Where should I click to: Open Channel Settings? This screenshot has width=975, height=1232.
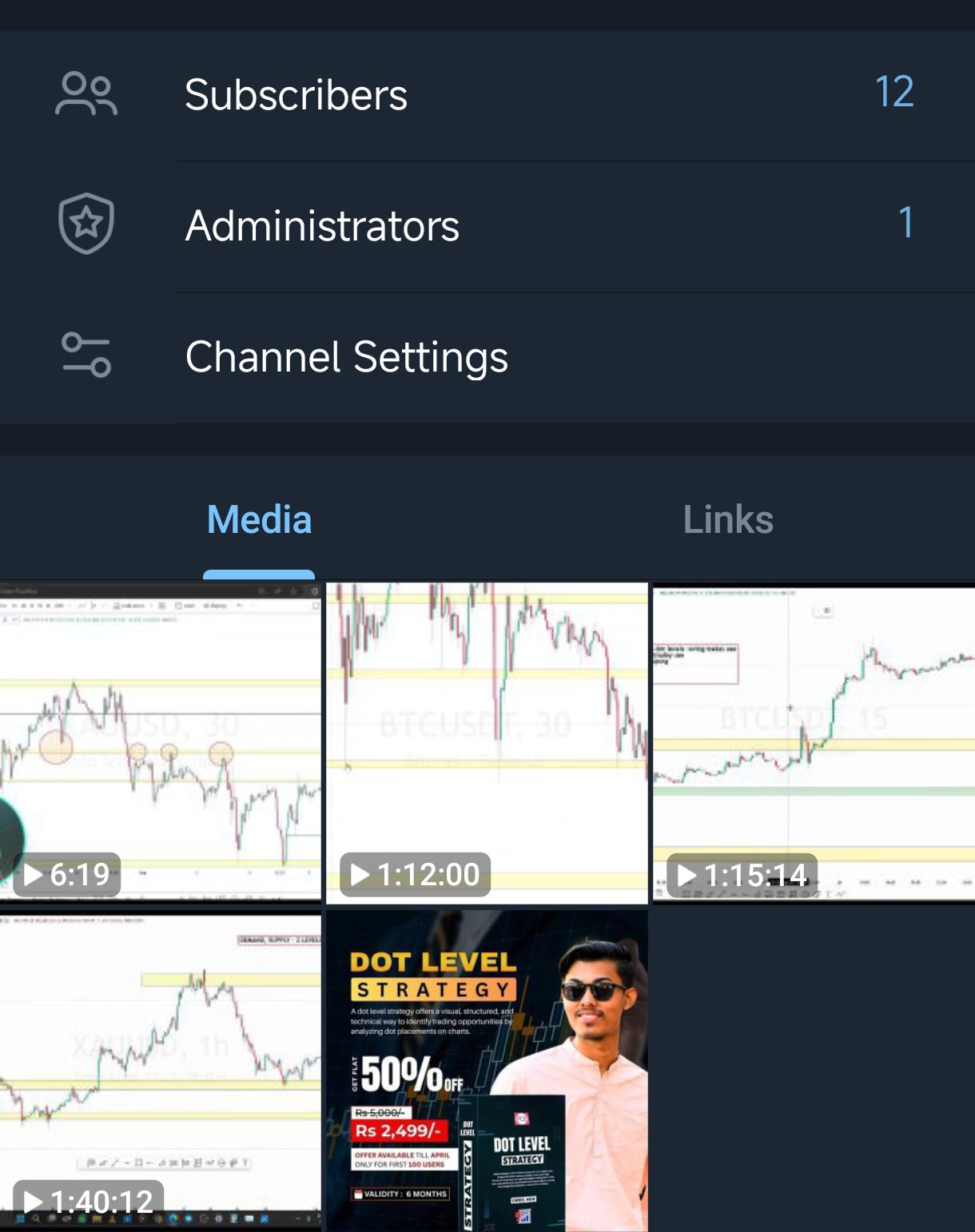346,357
